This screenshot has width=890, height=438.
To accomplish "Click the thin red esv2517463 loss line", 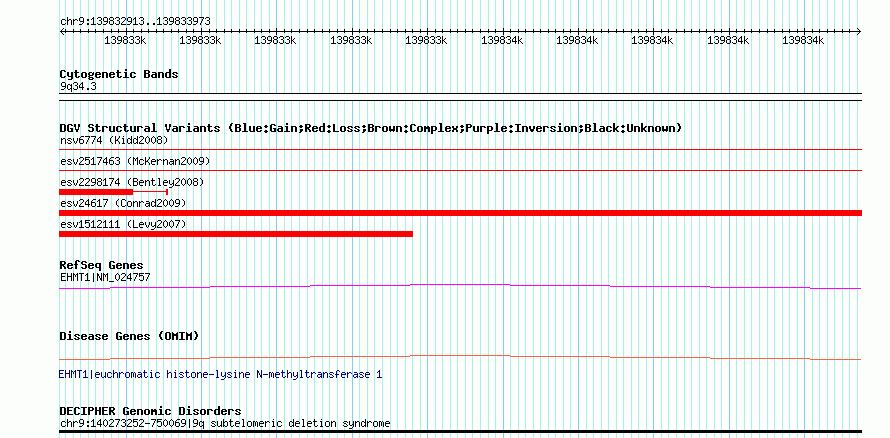I will [x=460, y=170].
